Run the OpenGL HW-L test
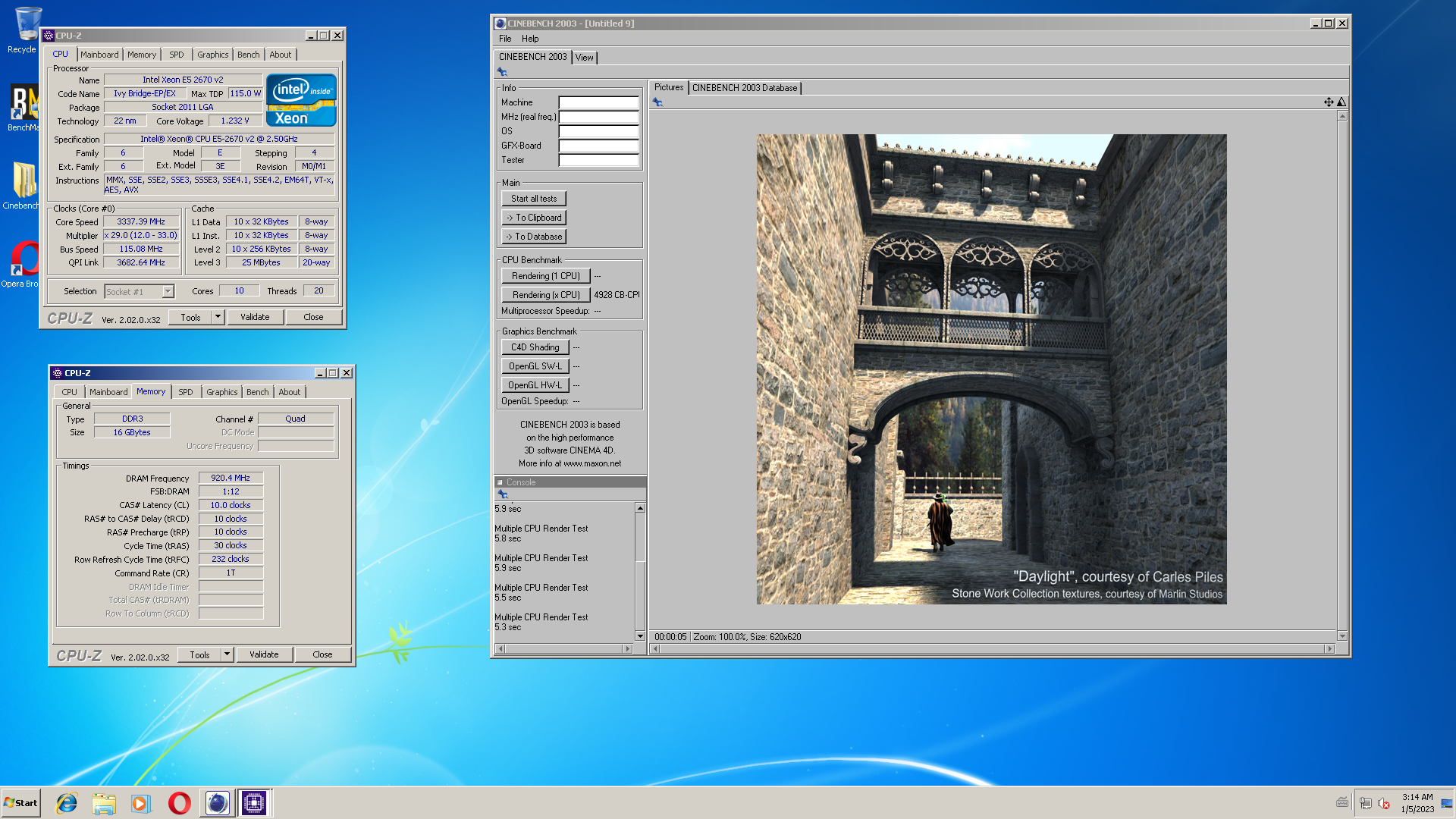The height and width of the screenshot is (819, 1456). pyautogui.click(x=535, y=385)
